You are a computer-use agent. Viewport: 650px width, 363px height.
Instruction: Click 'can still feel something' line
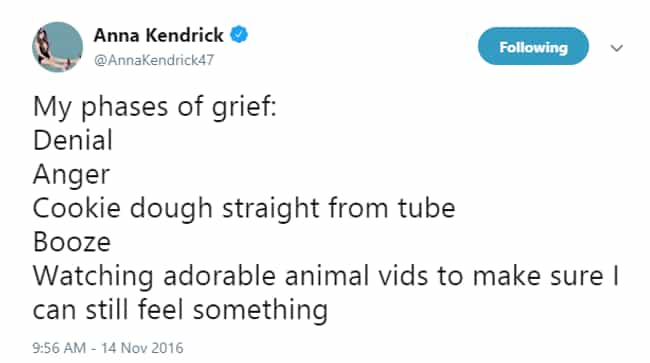click(x=180, y=310)
